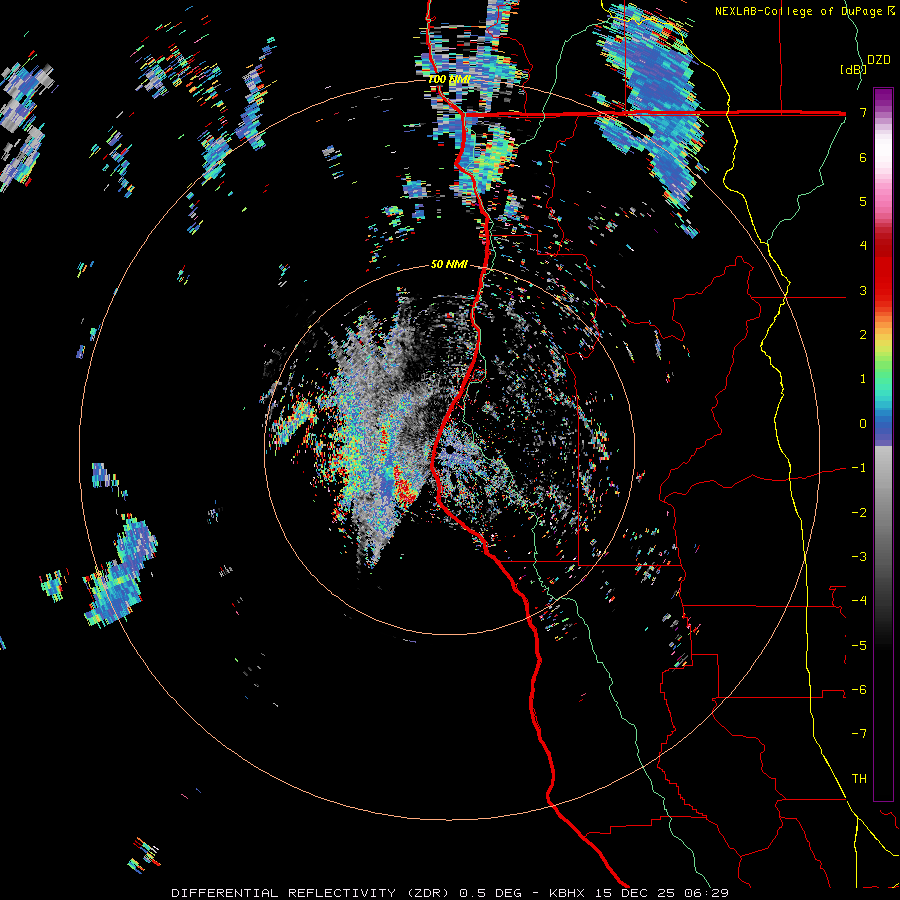Click the -6 value on color scale
Viewport: 900px width, 900px height.
859,689
